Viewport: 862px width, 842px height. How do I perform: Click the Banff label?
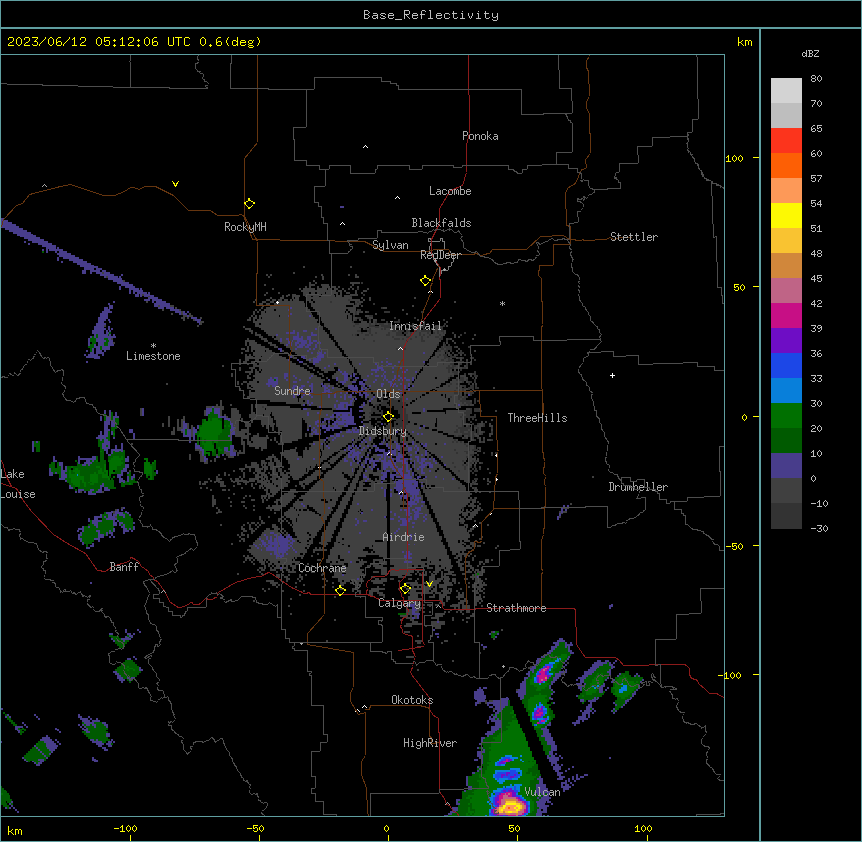[x=124, y=567]
